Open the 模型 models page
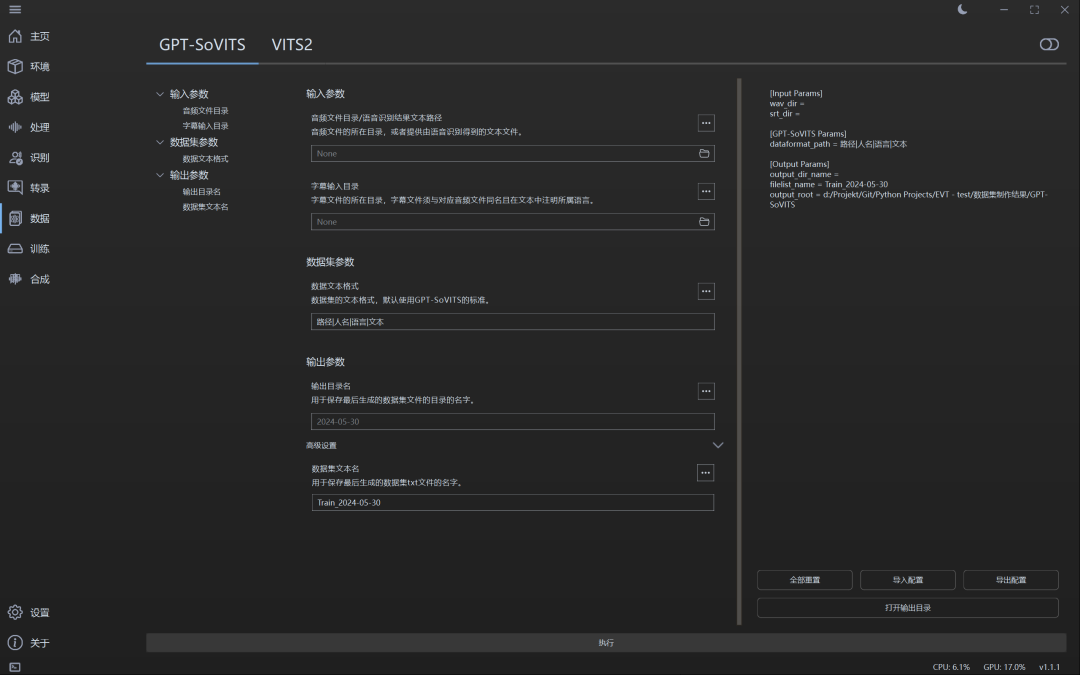Viewport: 1080px width, 675px height. click(29, 97)
